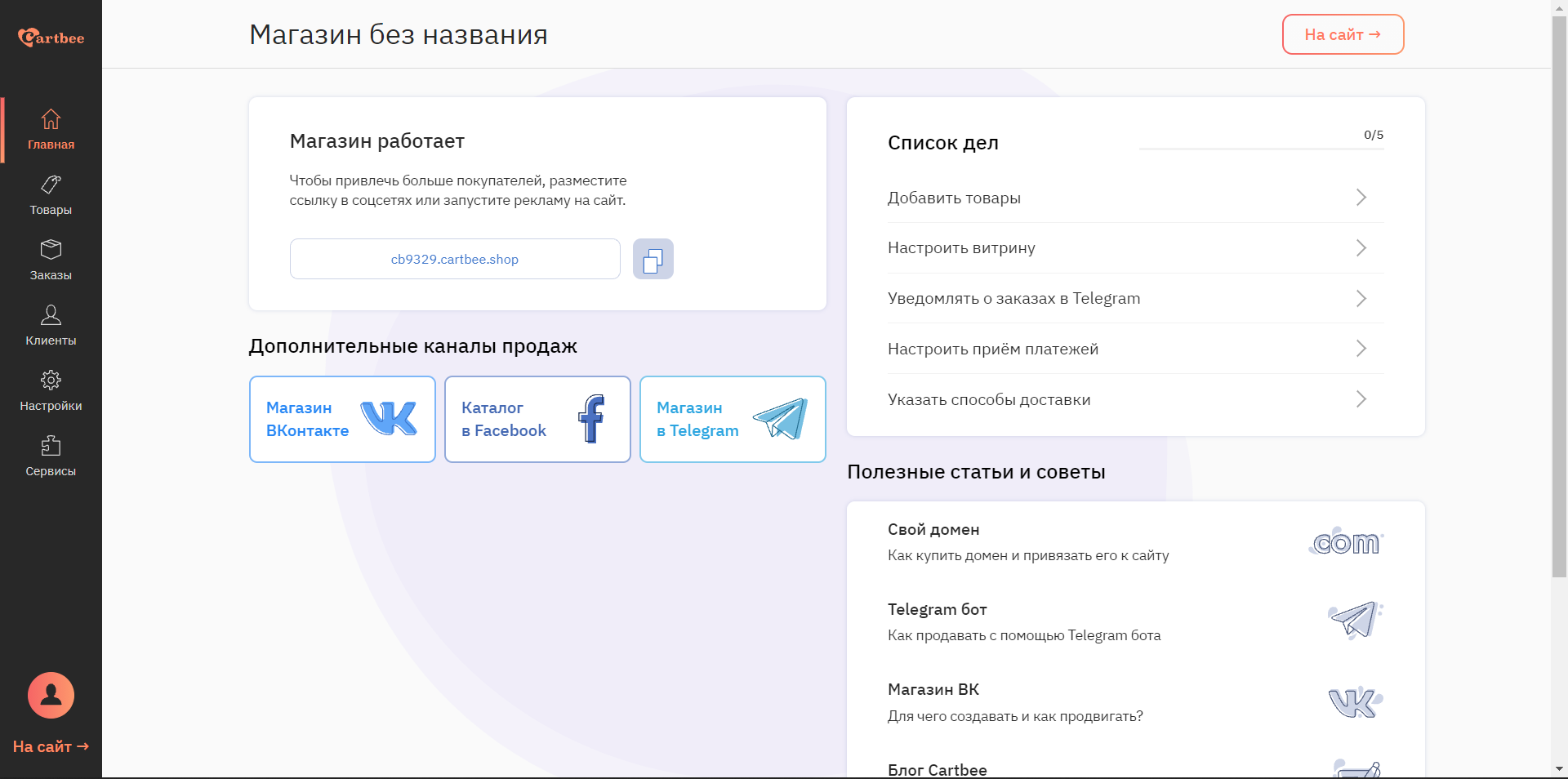1568x779 pixels.
Task: Click Как купить домен и привязать subtitle
Action: pos(1028,555)
